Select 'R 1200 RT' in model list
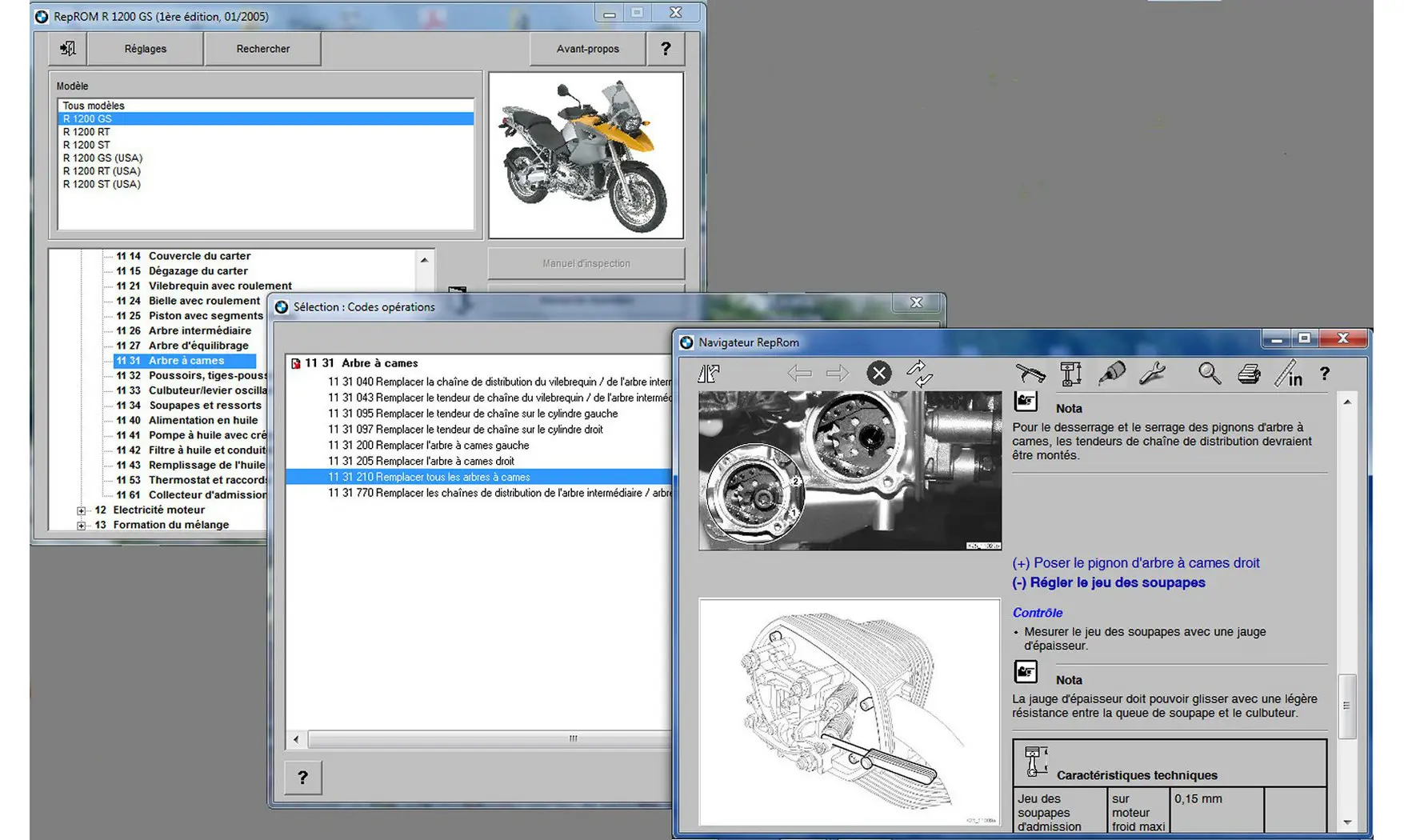 [x=266, y=132]
